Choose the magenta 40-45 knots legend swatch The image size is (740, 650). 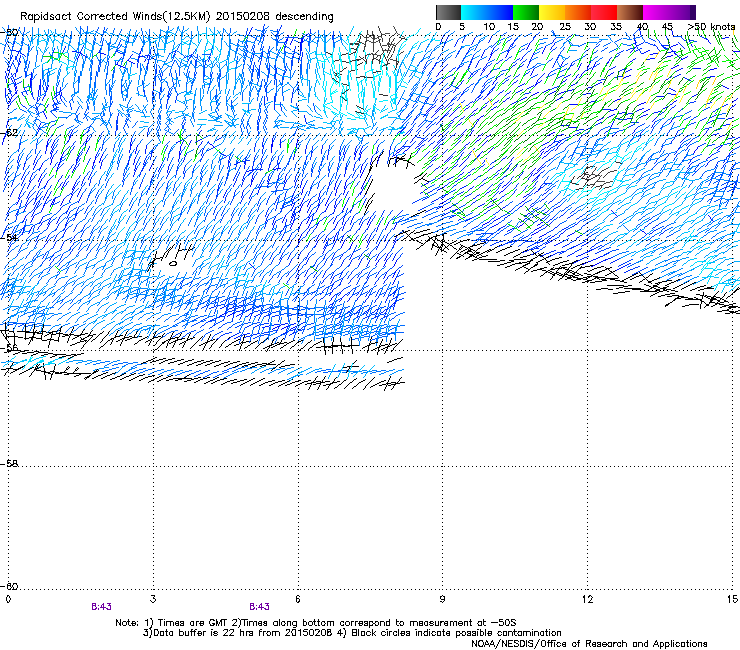pos(656,12)
